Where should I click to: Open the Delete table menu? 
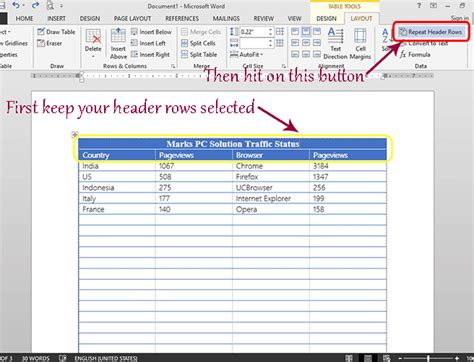tap(93, 43)
